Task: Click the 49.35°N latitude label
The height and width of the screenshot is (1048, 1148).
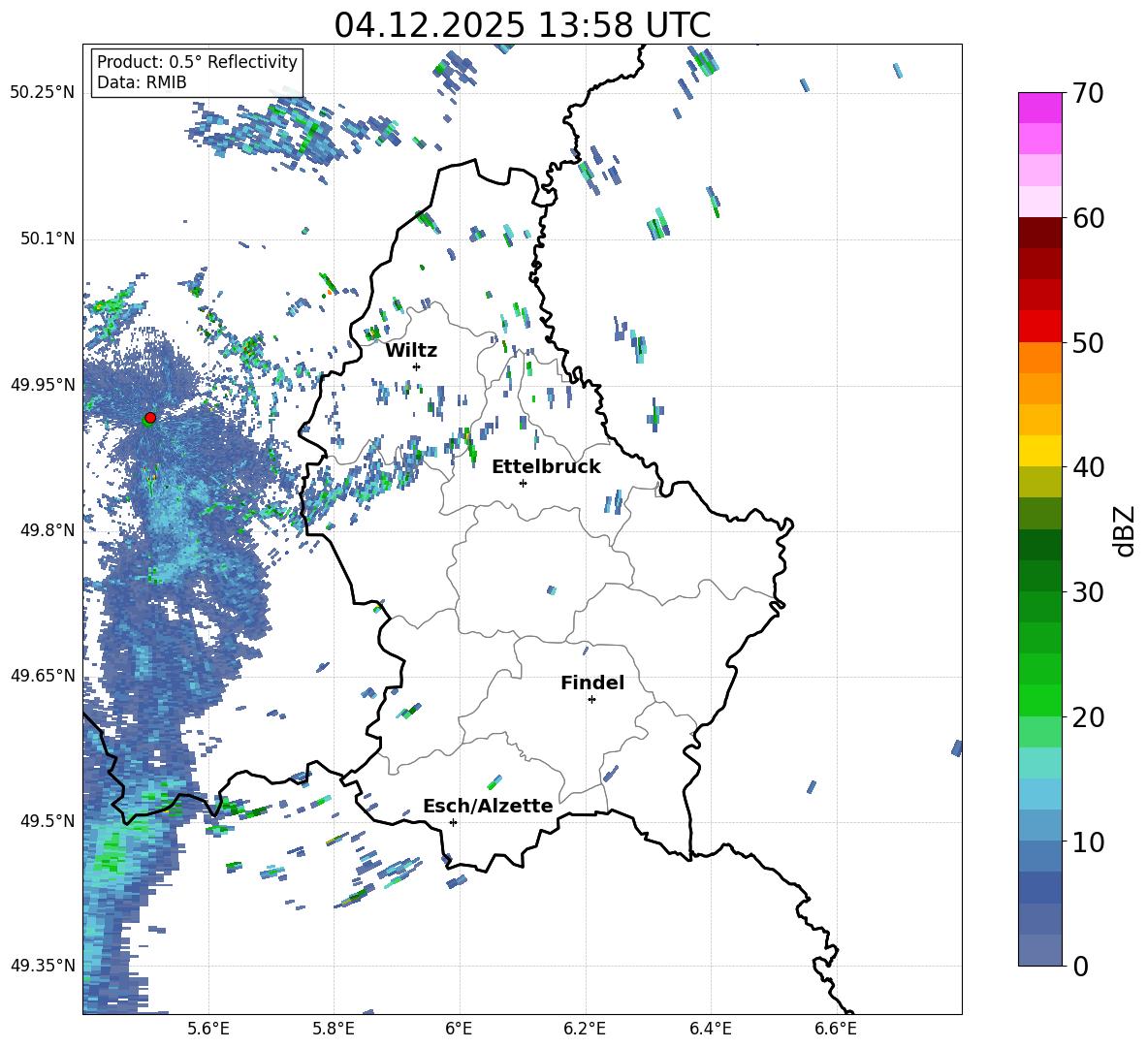Action: 43,966
